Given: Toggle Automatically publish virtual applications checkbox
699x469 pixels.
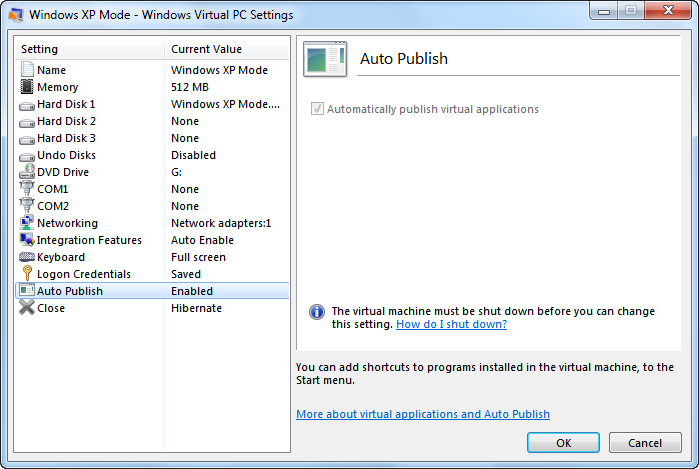Looking at the screenshot, I should (x=317, y=109).
